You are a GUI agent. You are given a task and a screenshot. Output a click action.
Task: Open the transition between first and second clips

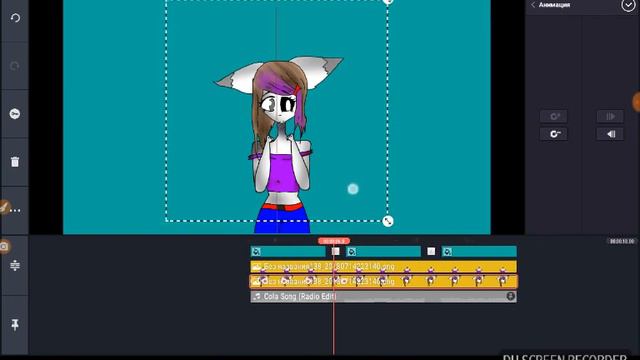tap(336, 251)
